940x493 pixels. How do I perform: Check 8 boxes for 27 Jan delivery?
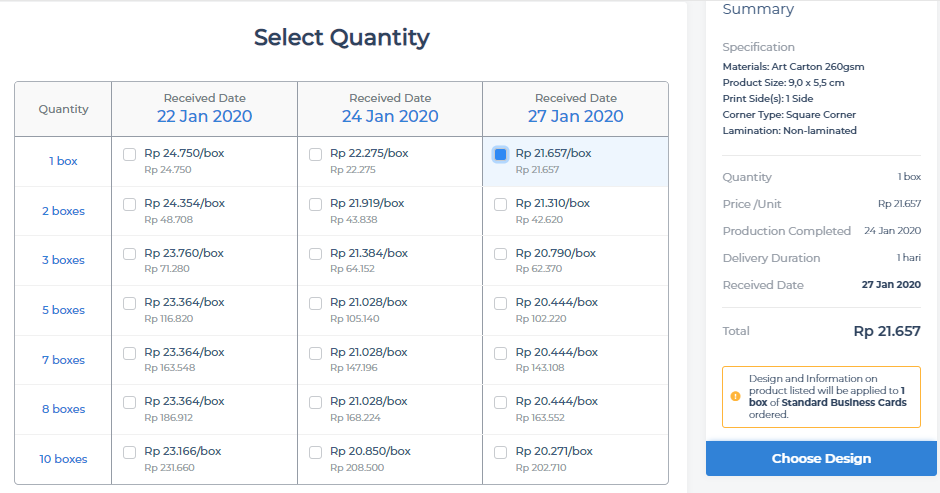pyautogui.click(x=501, y=402)
